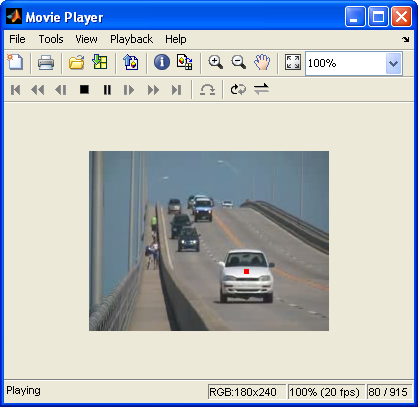
Task: Activate the Pan hand tool
Action: pyautogui.click(x=262, y=62)
